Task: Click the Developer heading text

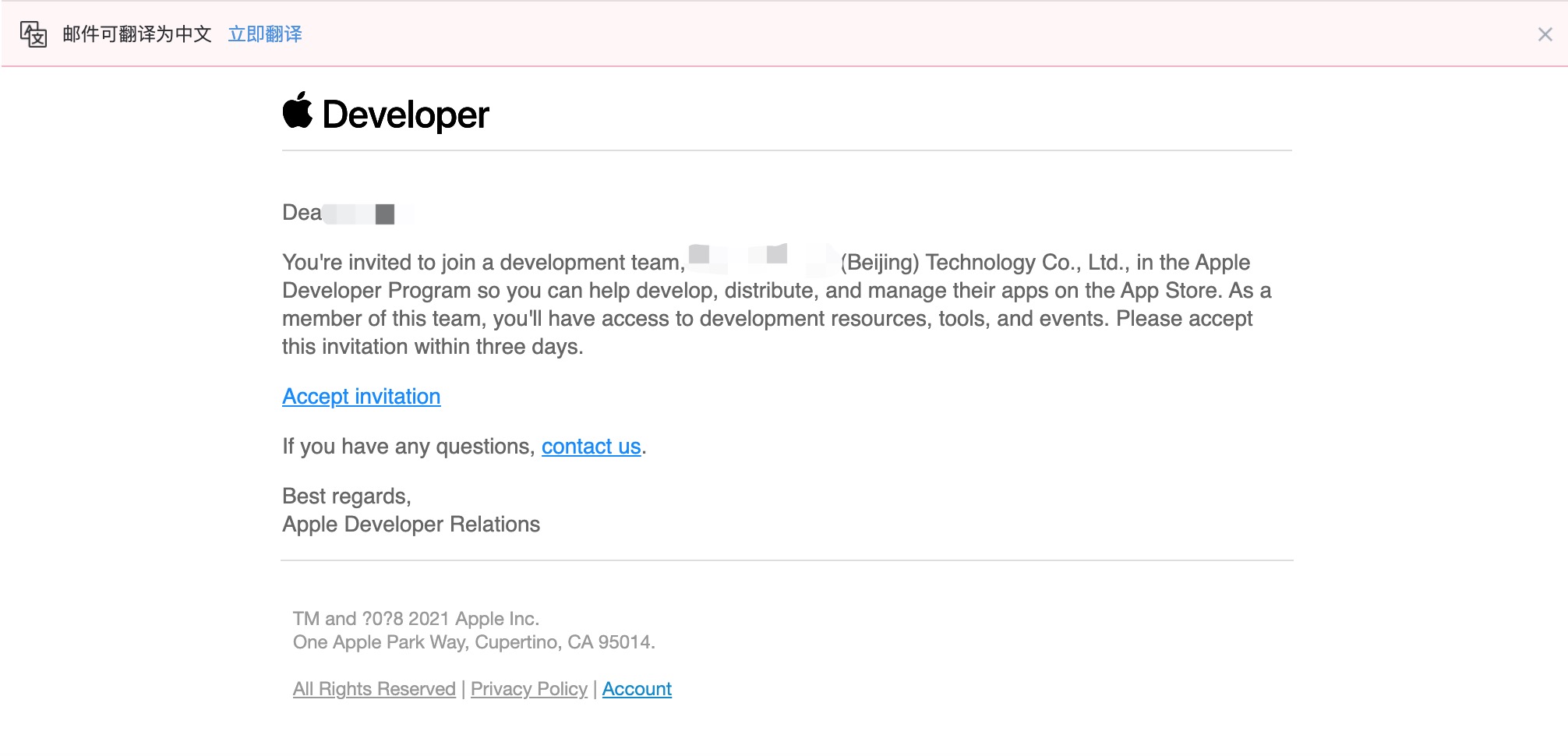Action: coord(405,115)
